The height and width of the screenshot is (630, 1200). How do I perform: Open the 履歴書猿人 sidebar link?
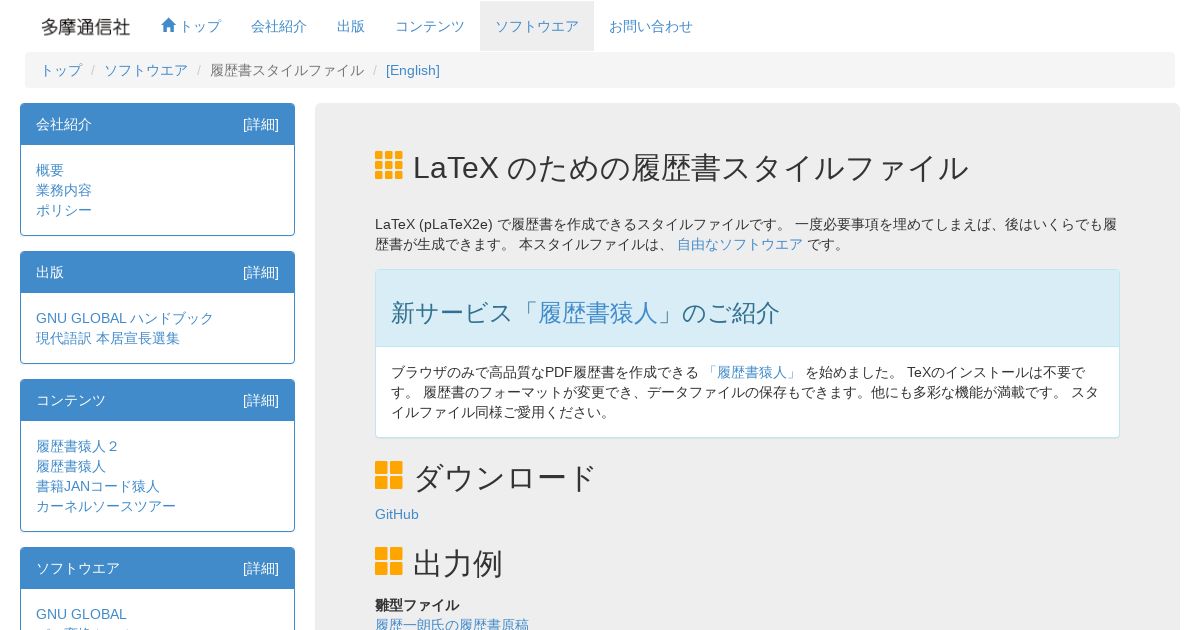coord(71,466)
